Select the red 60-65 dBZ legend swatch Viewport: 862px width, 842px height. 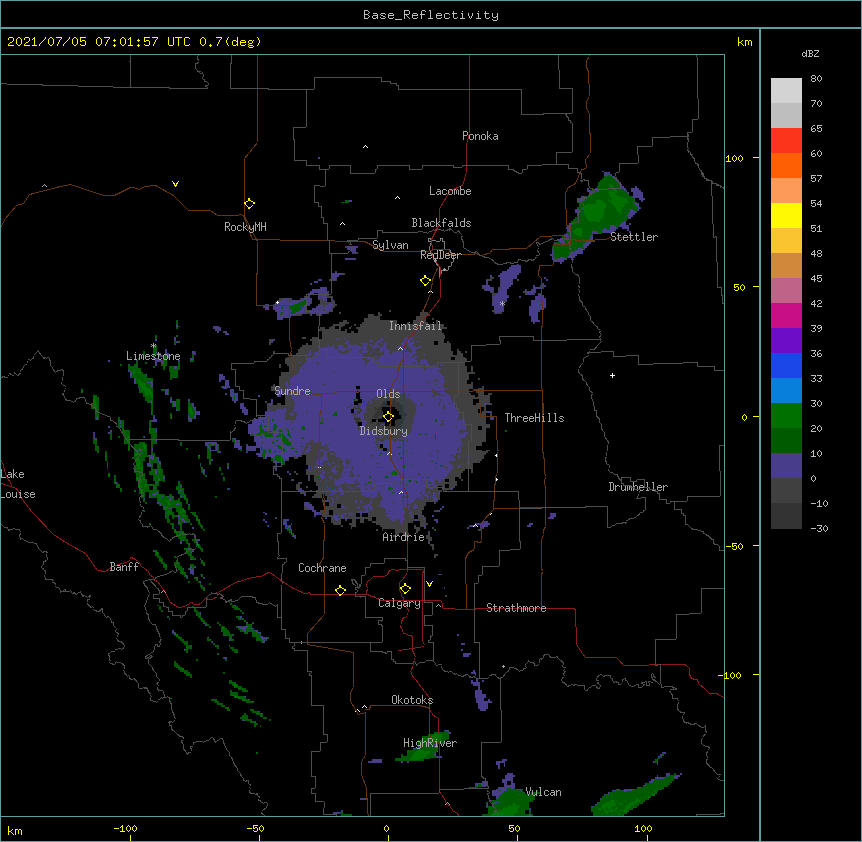(786, 141)
